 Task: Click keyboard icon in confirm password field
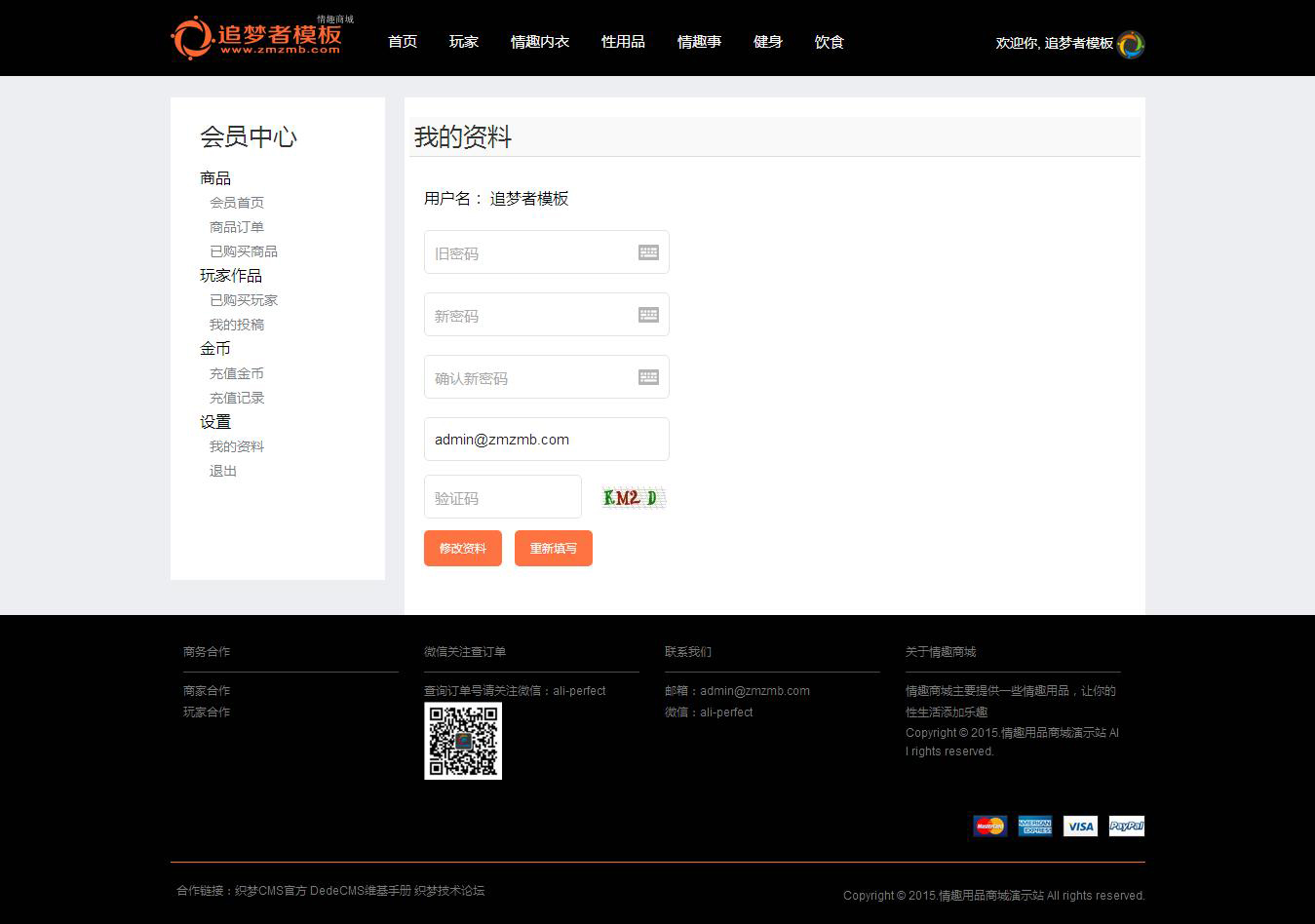tap(648, 377)
